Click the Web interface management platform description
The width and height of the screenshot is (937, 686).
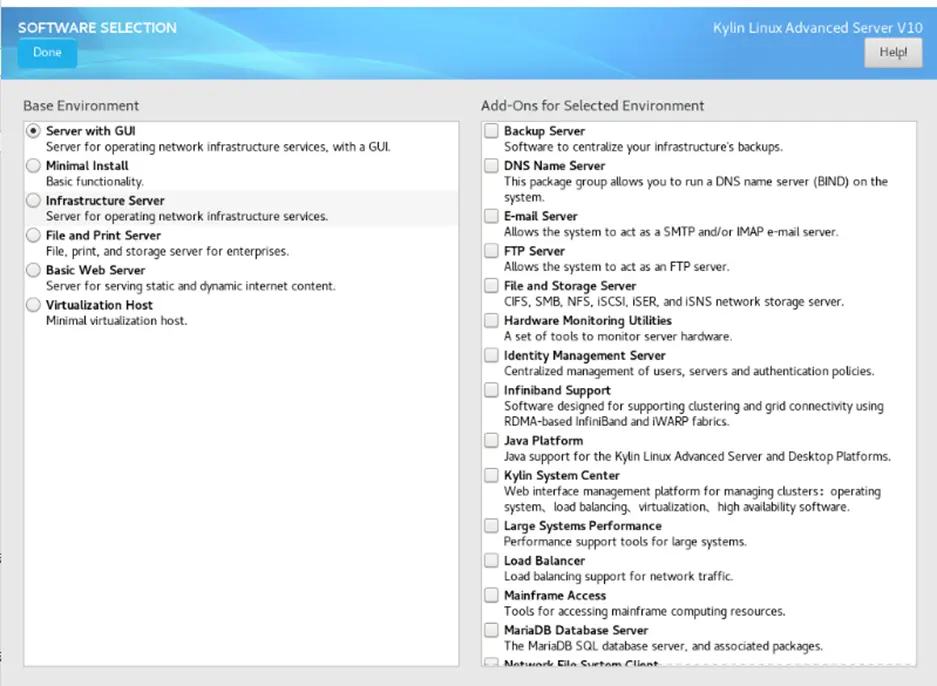(692, 499)
